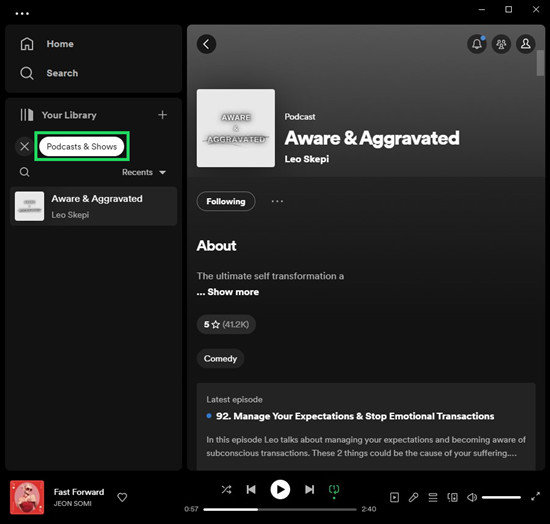This screenshot has height=524, width=550.
Task: Open Now Playing view icon
Action: (394, 497)
